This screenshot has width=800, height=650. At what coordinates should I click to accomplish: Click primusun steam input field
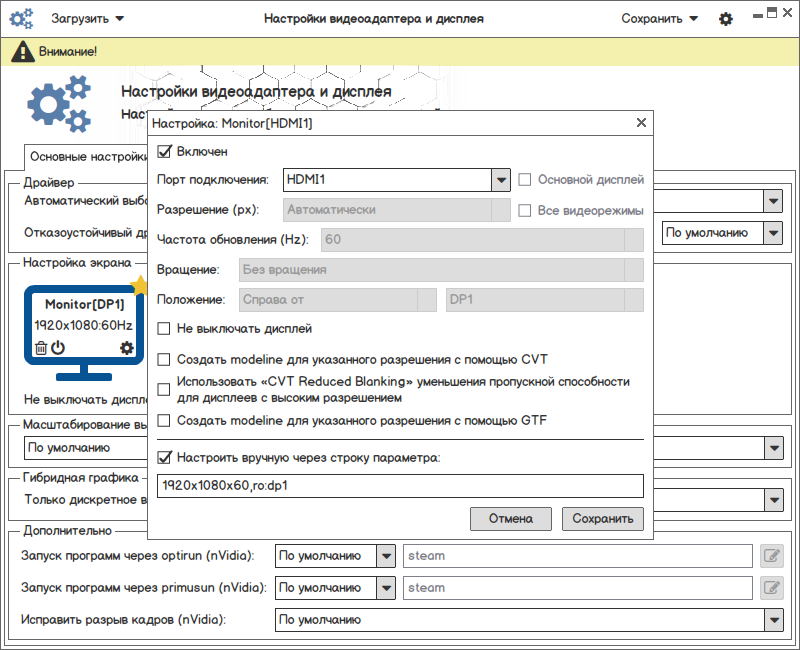[578, 588]
